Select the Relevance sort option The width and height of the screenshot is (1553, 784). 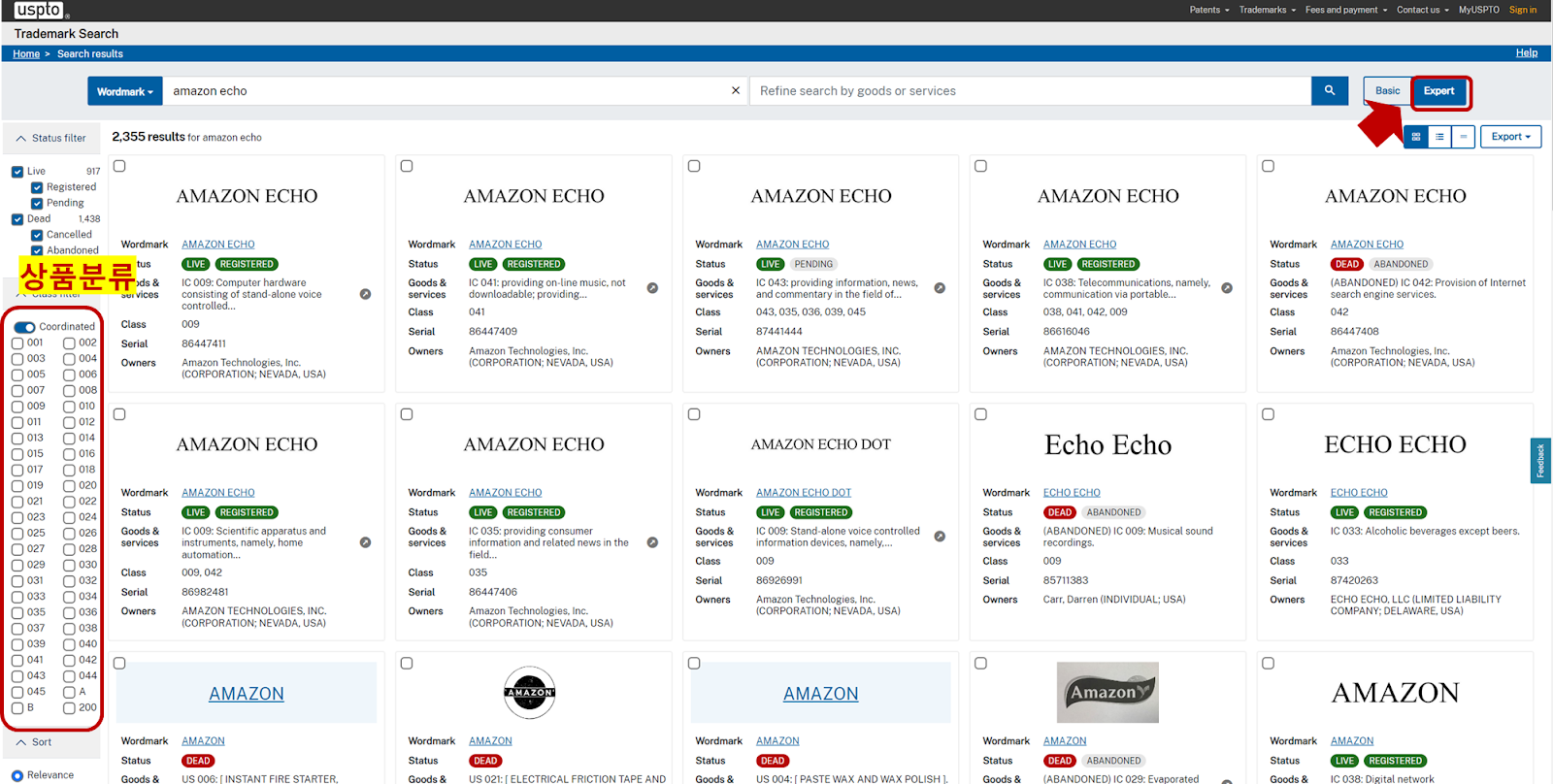click(17, 775)
